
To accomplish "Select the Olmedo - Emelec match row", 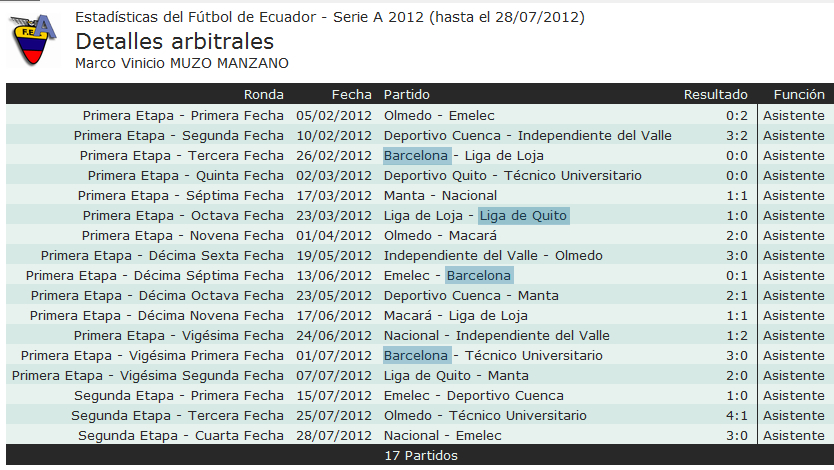I will [439, 116].
